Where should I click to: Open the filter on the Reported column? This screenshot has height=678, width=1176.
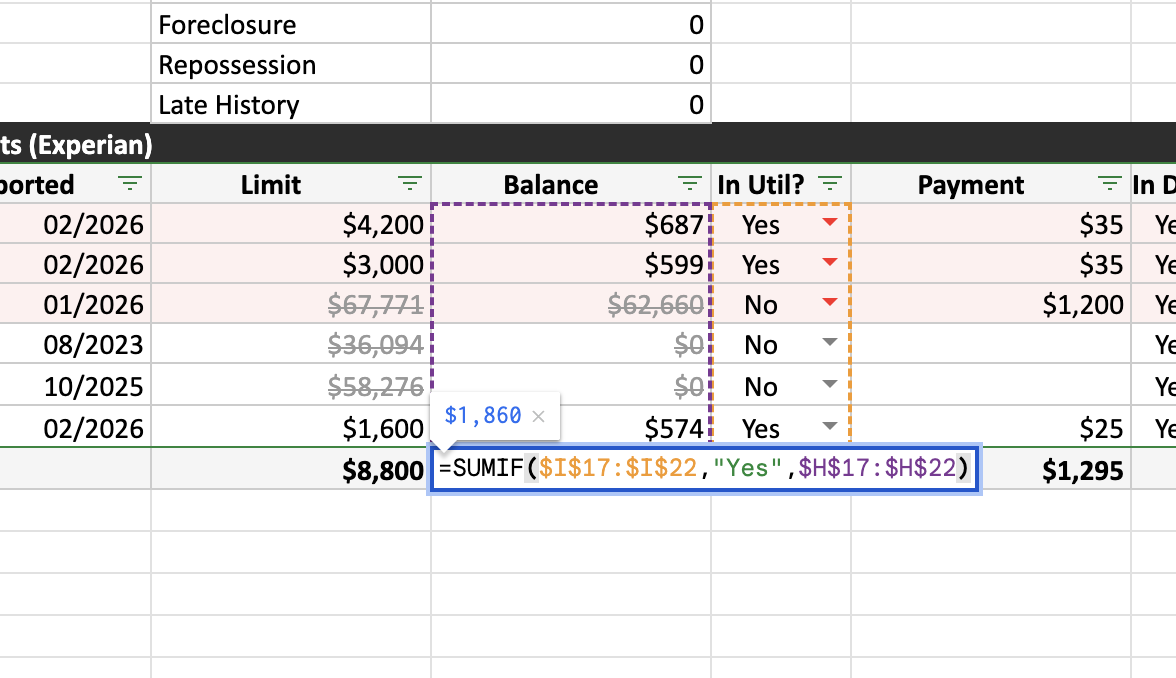point(129,184)
